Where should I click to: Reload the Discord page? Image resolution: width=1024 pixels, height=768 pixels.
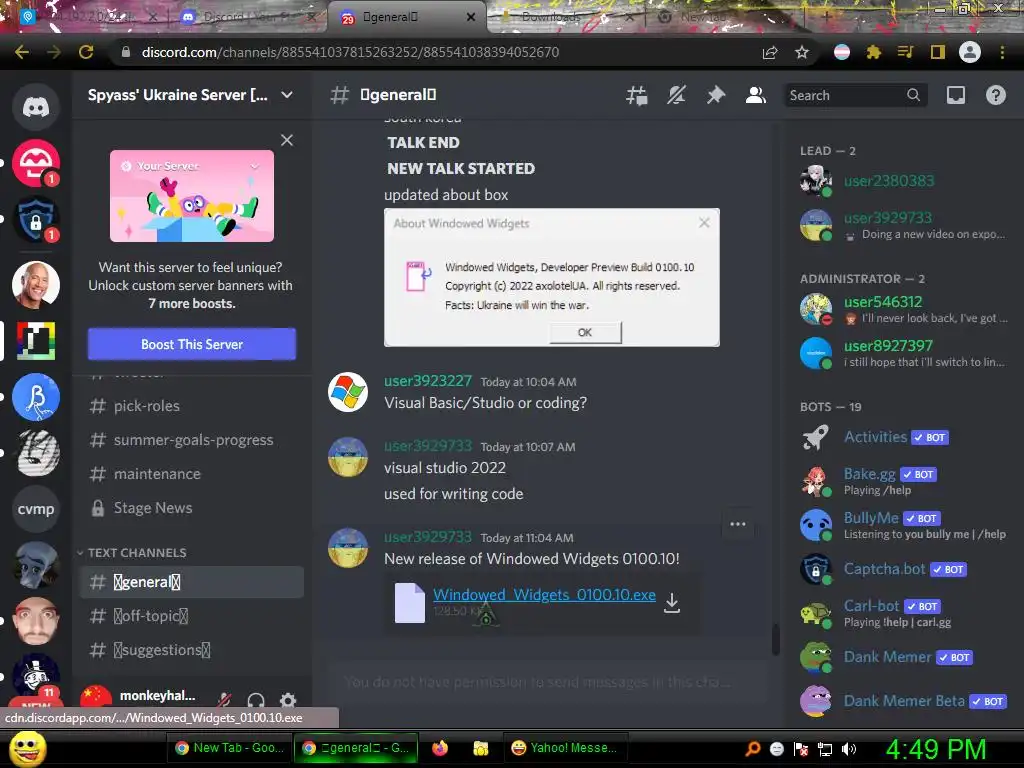[86, 52]
